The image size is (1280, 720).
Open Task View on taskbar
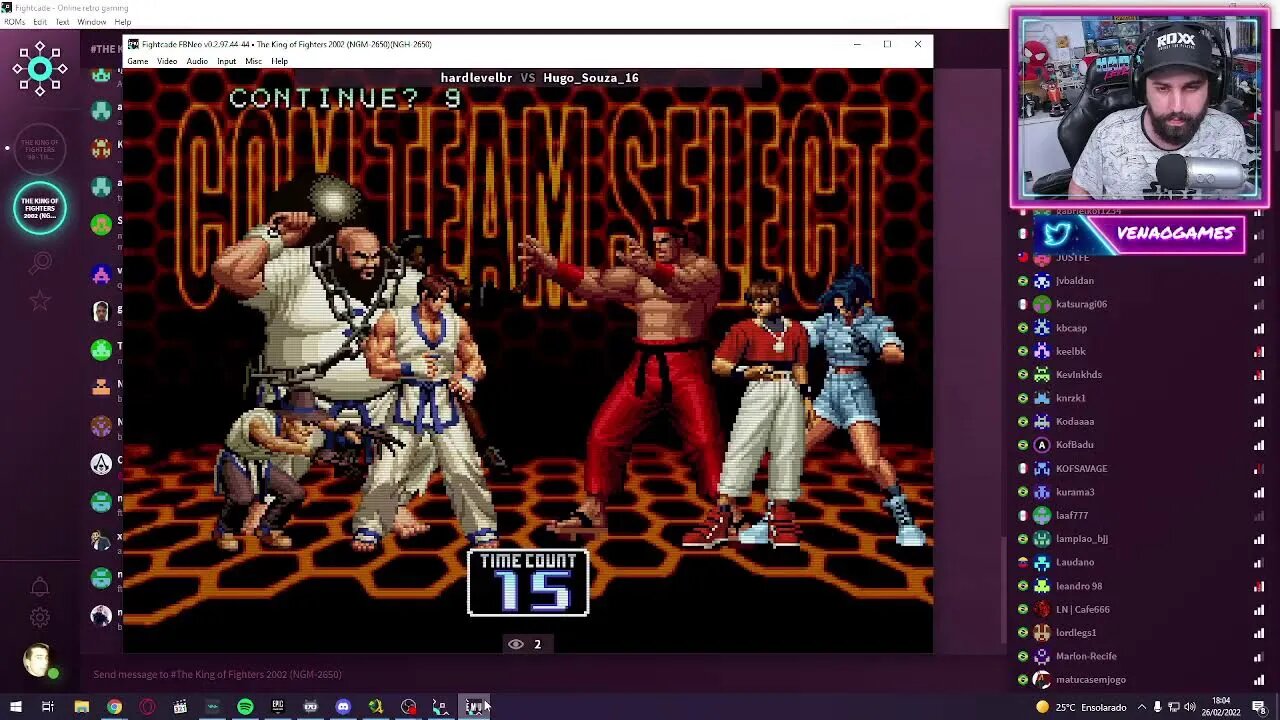click(x=47, y=707)
